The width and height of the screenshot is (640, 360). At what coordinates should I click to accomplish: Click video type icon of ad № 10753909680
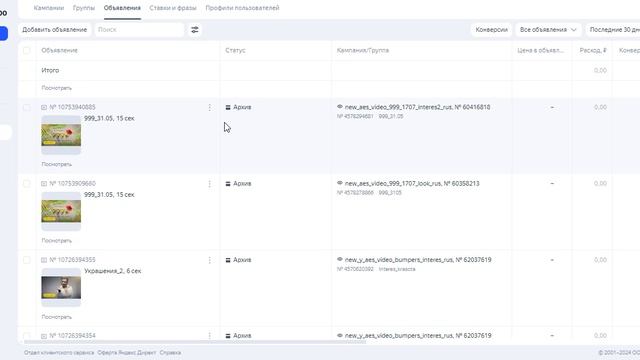pyautogui.click(x=44, y=184)
